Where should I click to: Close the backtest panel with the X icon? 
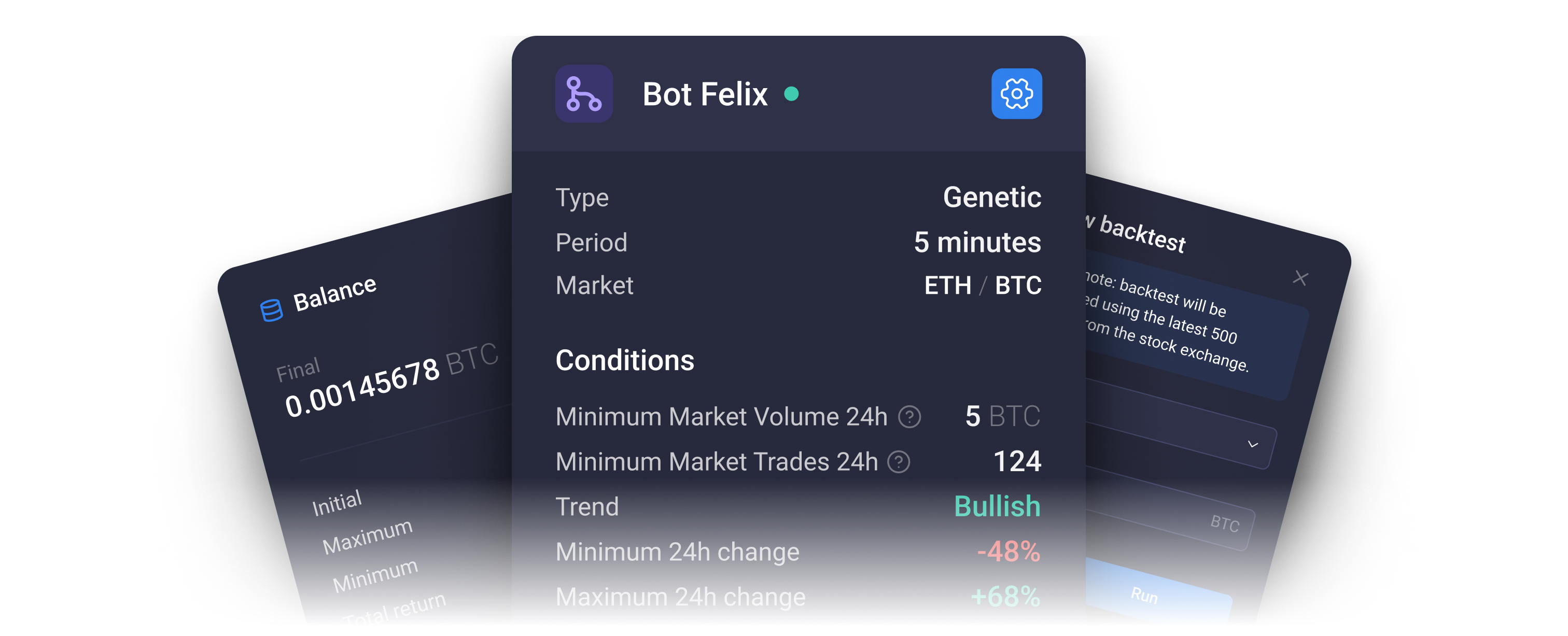point(1300,278)
